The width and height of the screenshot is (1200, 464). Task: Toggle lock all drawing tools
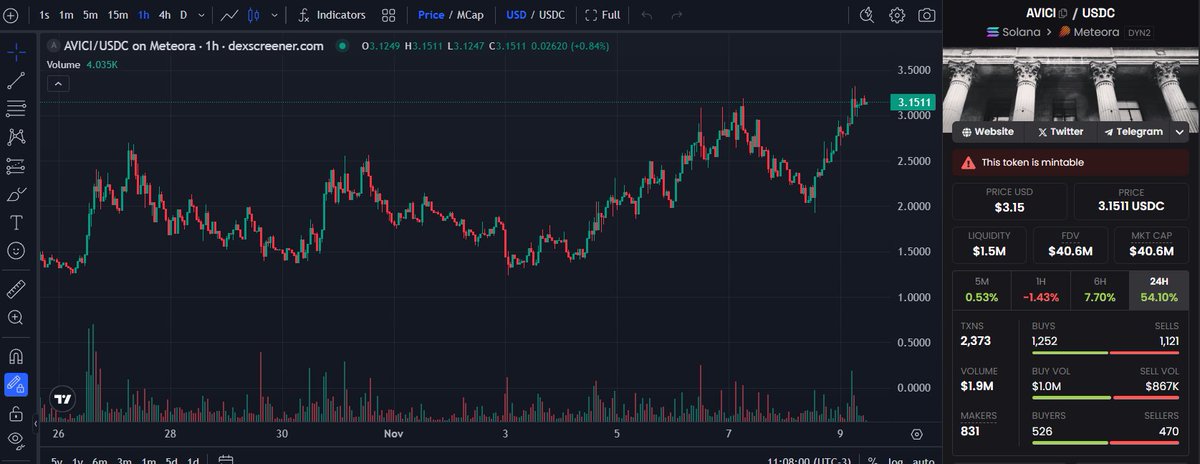(16, 412)
